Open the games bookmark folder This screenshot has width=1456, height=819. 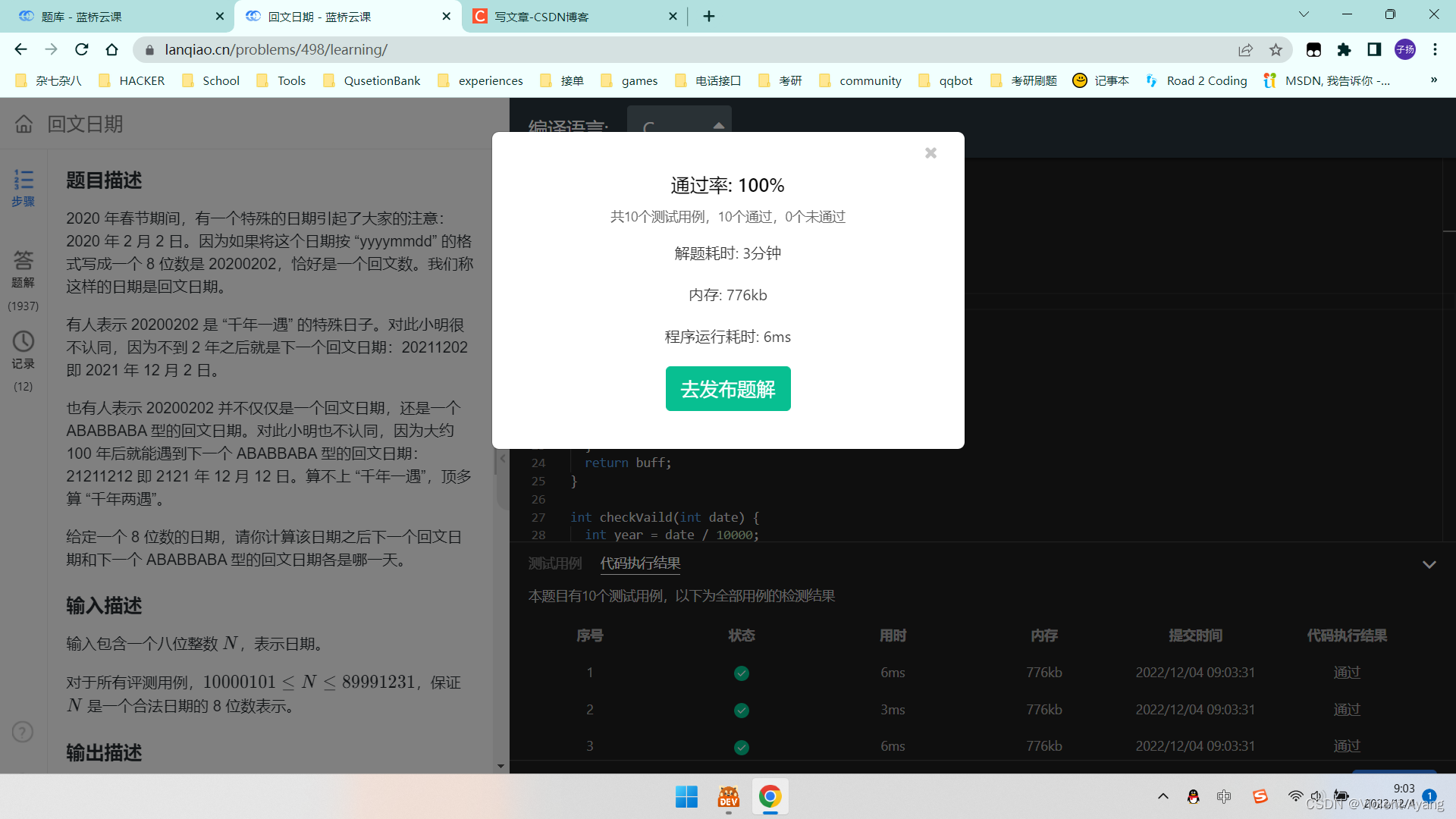tap(629, 80)
